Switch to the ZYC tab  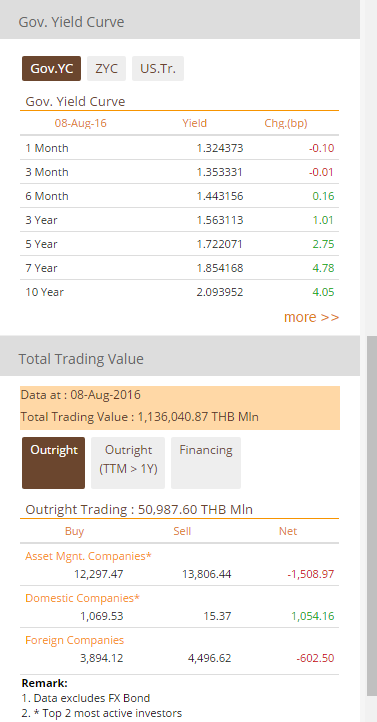pyautogui.click(x=106, y=69)
